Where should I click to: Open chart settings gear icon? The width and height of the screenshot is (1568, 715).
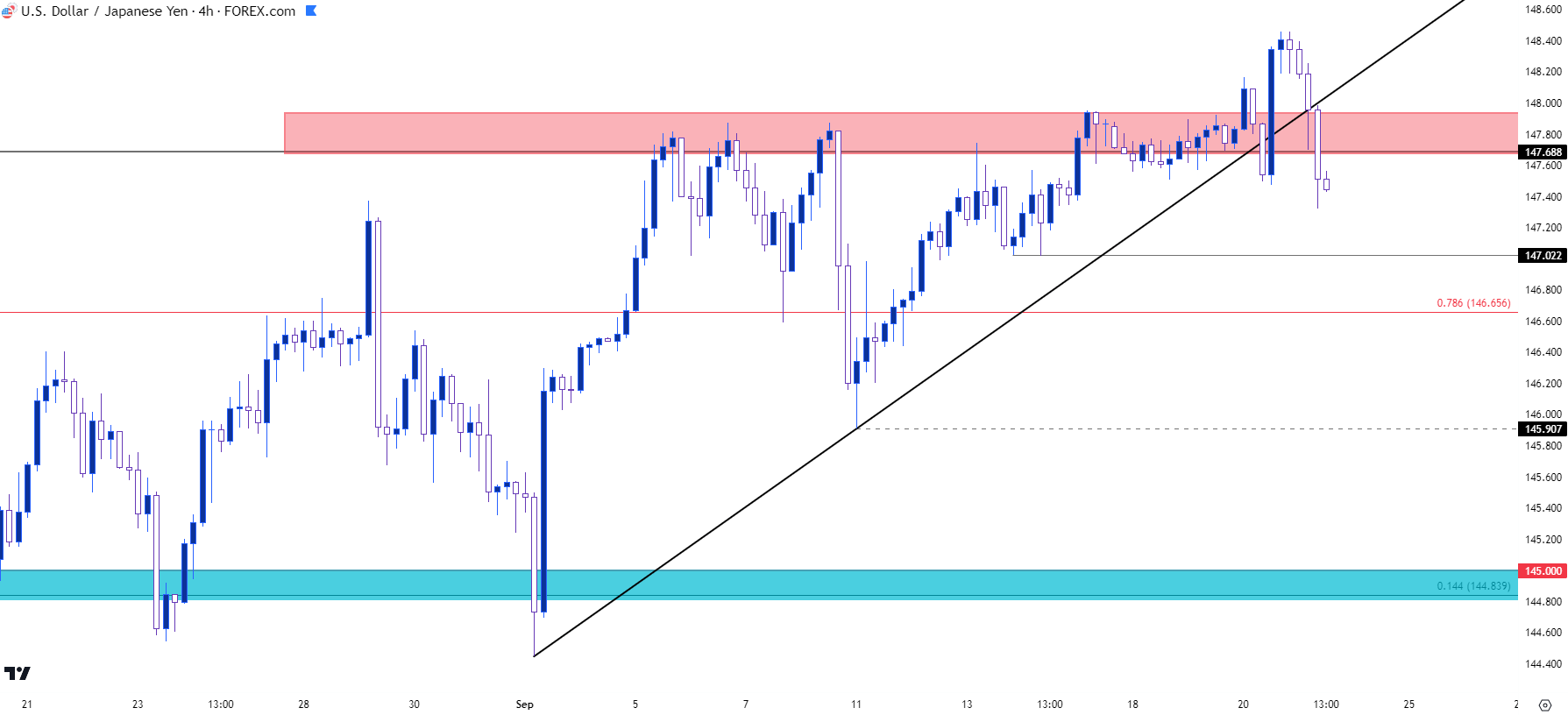(x=1544, y=704)
